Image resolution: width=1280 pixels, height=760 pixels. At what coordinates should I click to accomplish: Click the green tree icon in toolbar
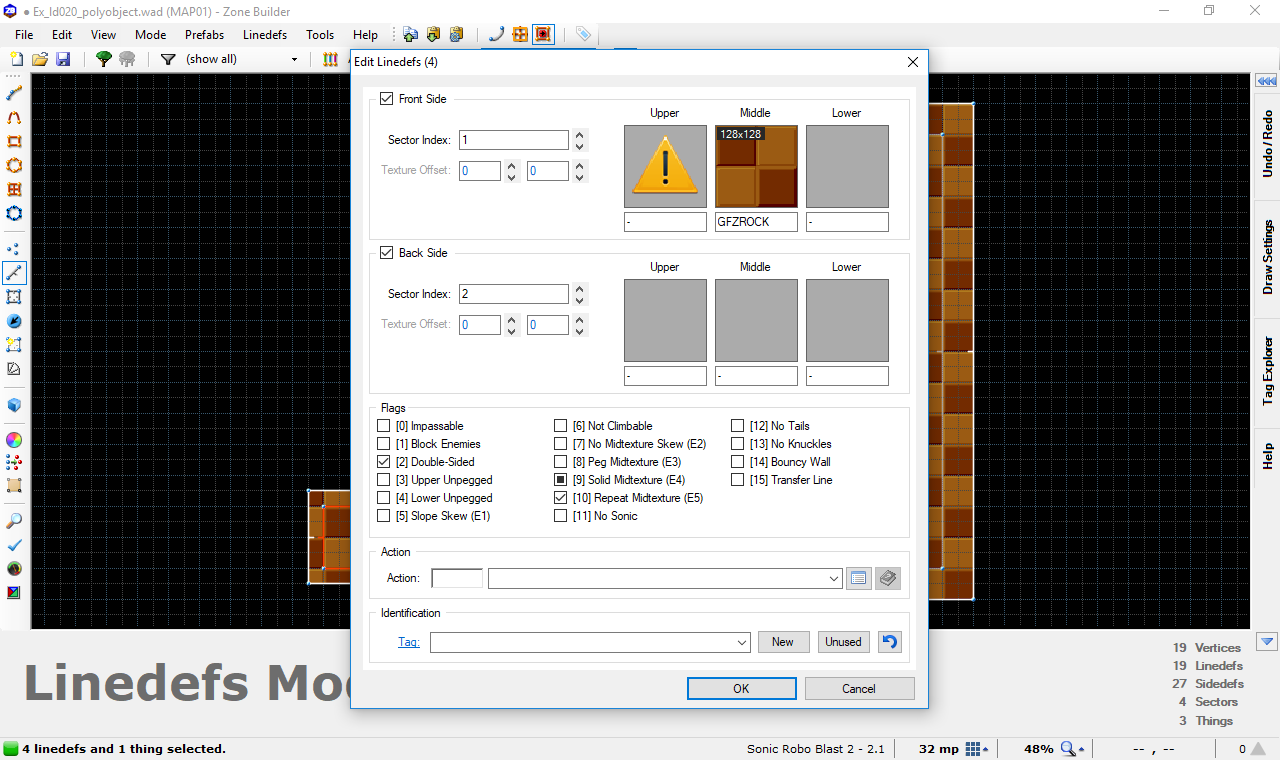coord(103,60)
